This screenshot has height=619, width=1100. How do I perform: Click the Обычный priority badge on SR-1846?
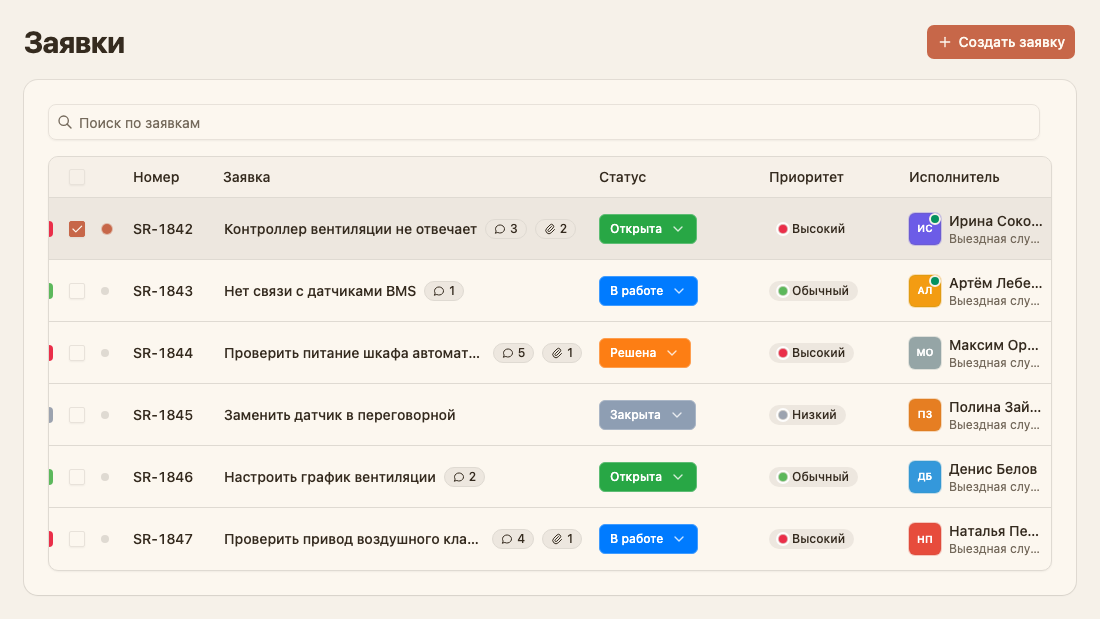[813, 477]
